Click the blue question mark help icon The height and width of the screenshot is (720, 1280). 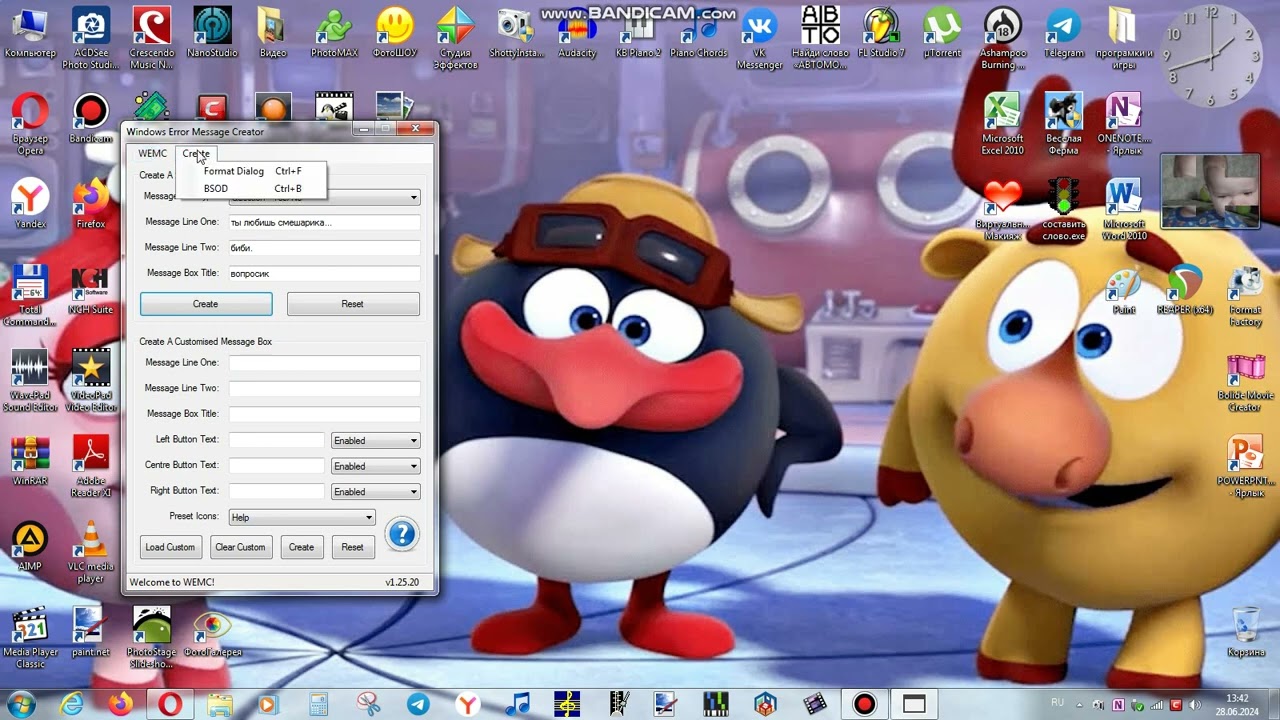[x=401, y=534]
